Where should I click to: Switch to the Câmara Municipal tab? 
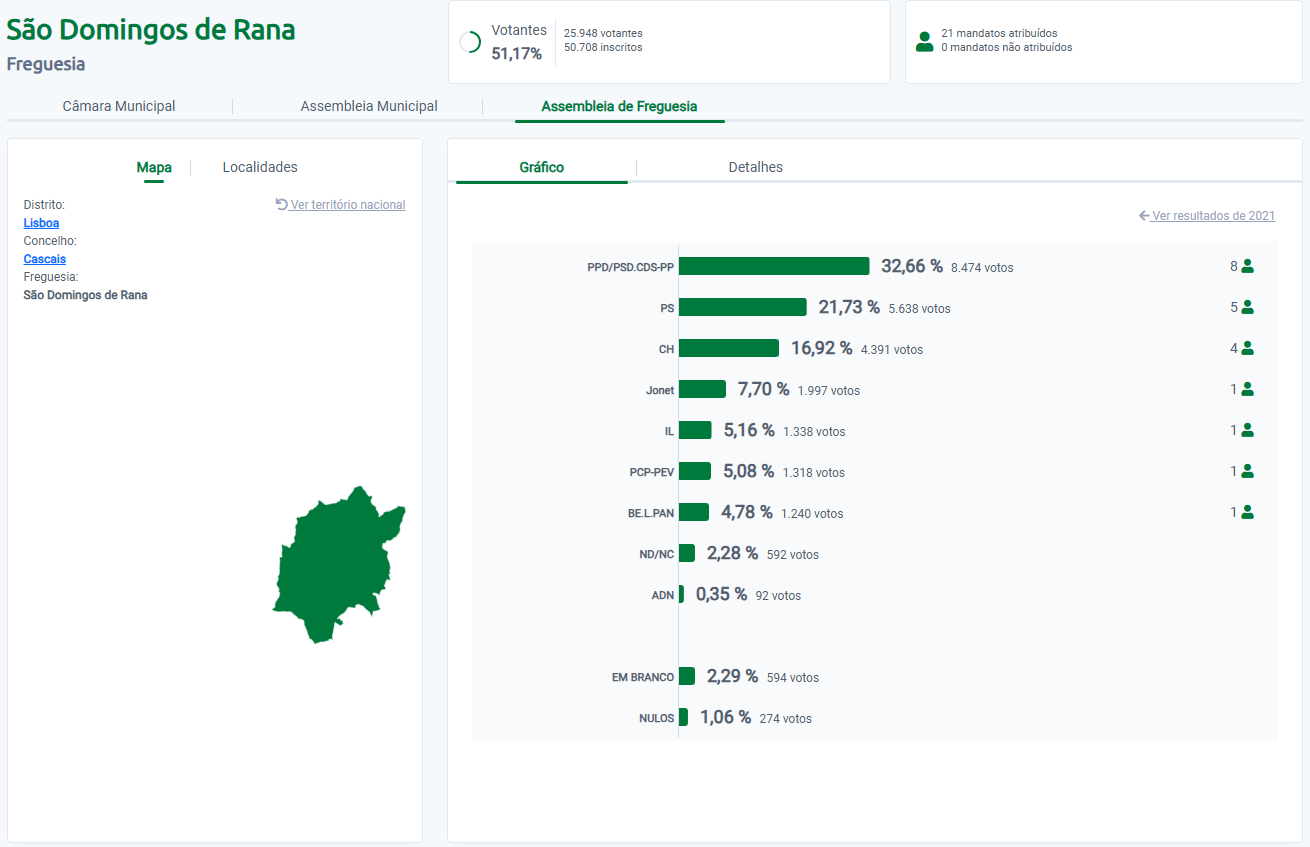pyautogui.click(x=119, y=106)
